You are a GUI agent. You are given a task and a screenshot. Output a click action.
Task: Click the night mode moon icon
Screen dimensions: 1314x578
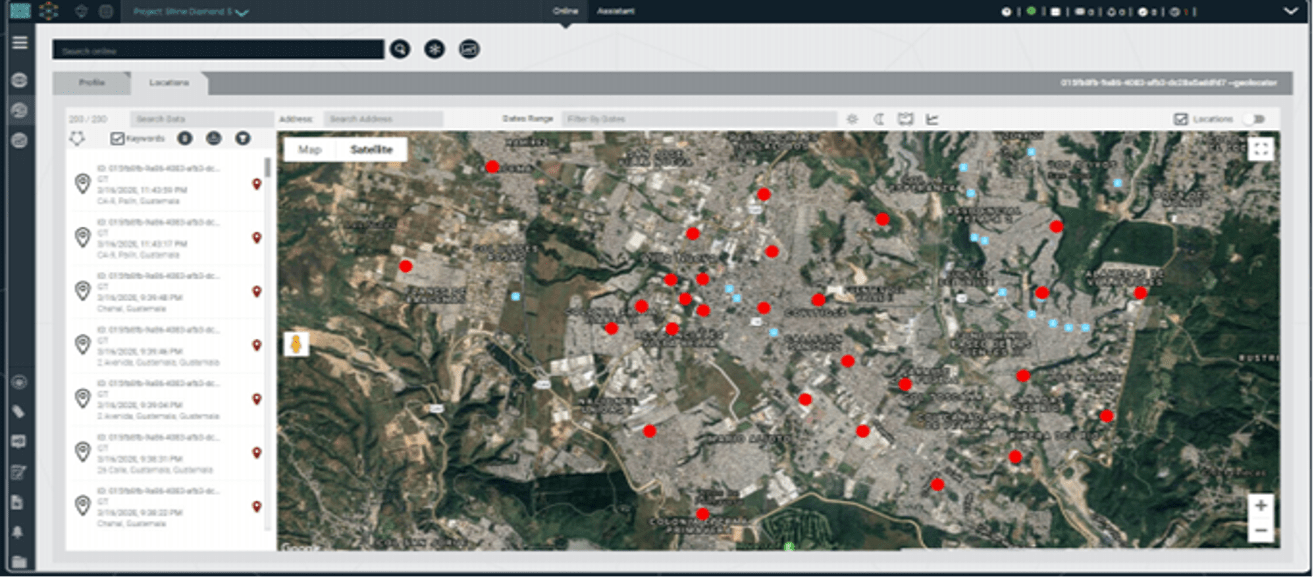[879, 119]
